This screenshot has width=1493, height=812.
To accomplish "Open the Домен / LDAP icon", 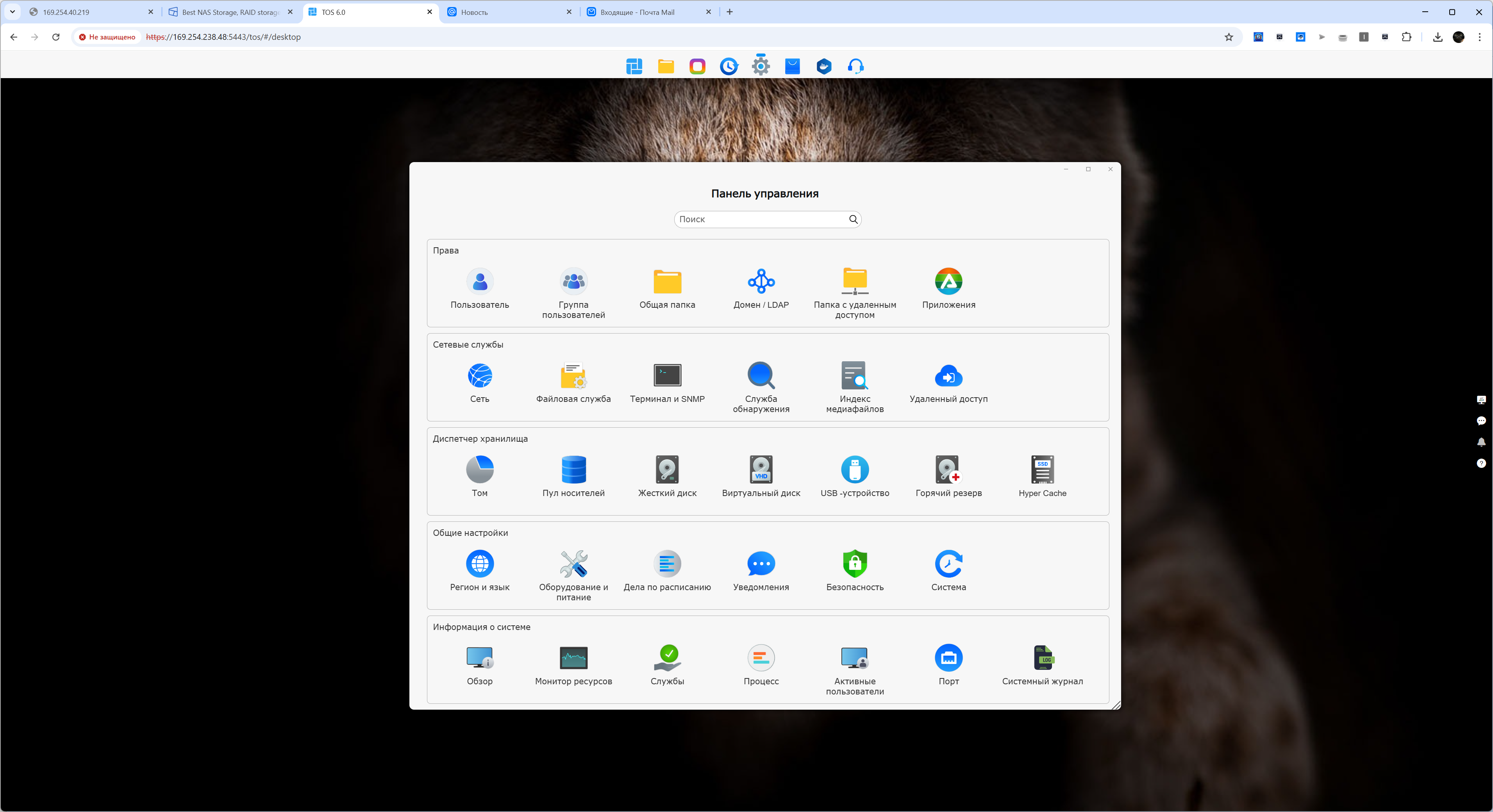I will [x=761, y=282].
